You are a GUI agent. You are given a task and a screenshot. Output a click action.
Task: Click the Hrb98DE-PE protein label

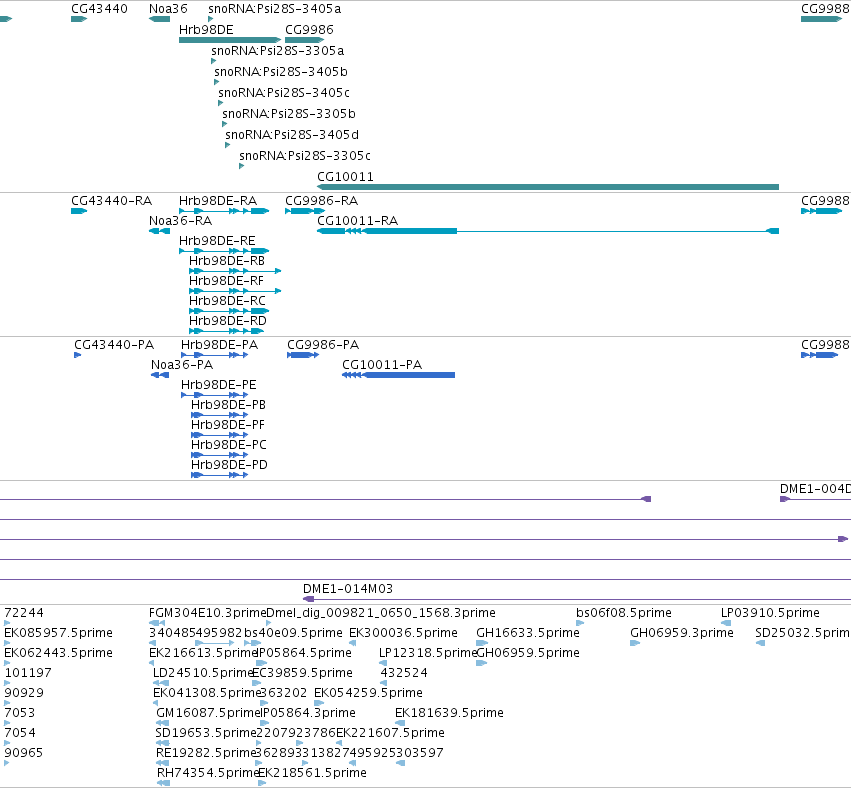[219, 385]
